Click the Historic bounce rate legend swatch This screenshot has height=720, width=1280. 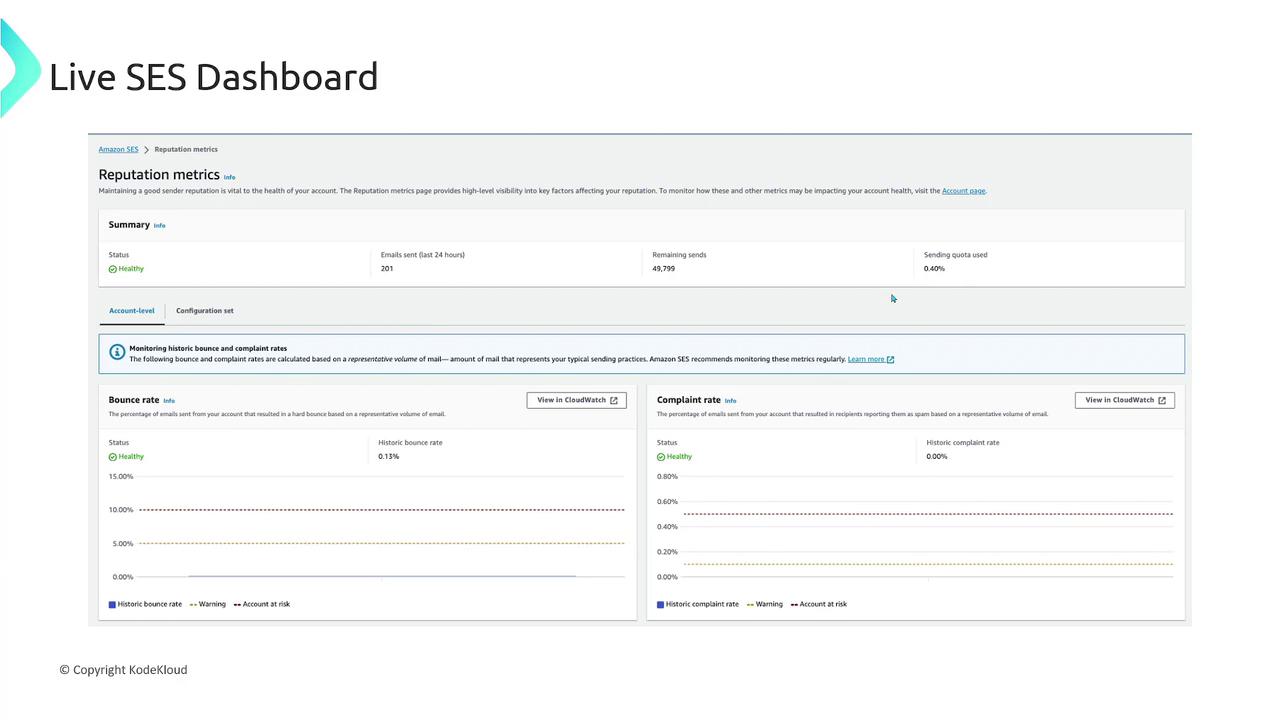tap(112, 605)
